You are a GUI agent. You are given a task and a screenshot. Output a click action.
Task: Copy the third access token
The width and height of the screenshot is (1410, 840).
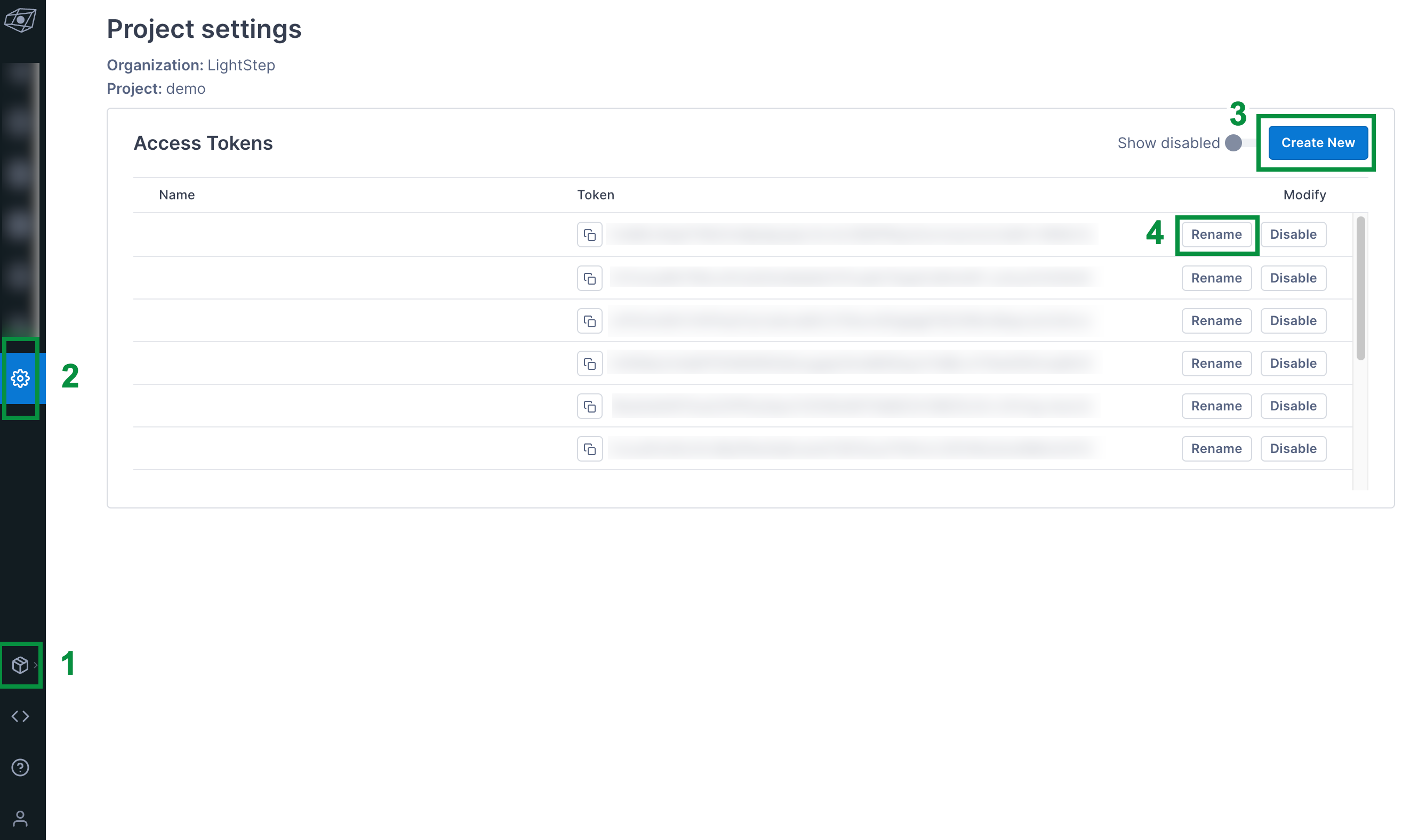589,321
